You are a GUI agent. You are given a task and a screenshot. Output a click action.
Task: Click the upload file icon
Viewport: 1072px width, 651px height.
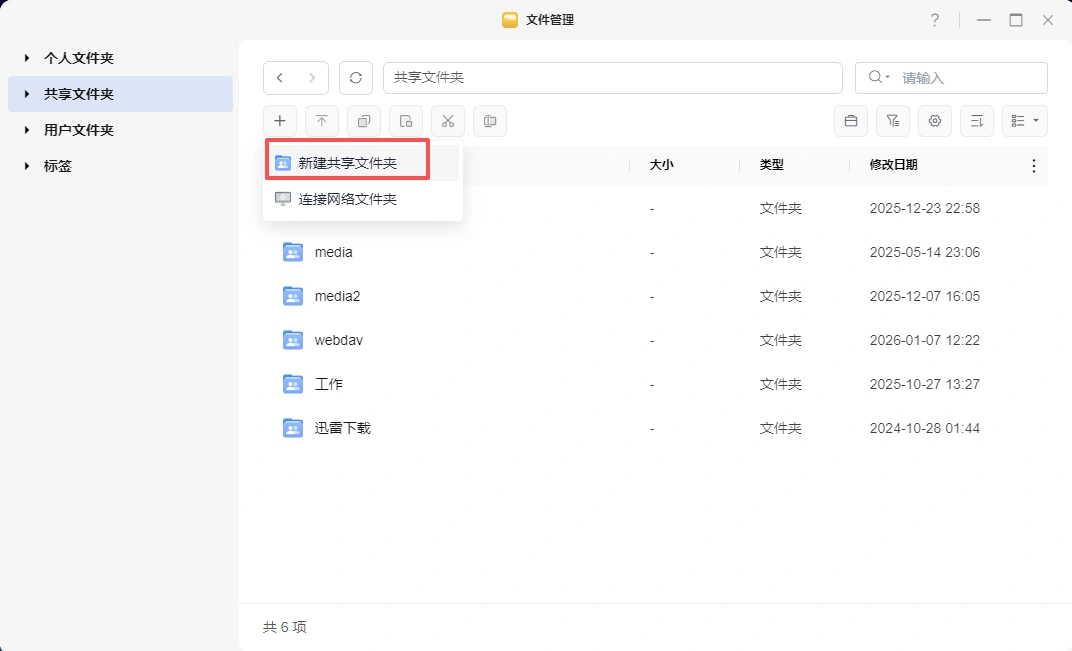coord(321,120)
